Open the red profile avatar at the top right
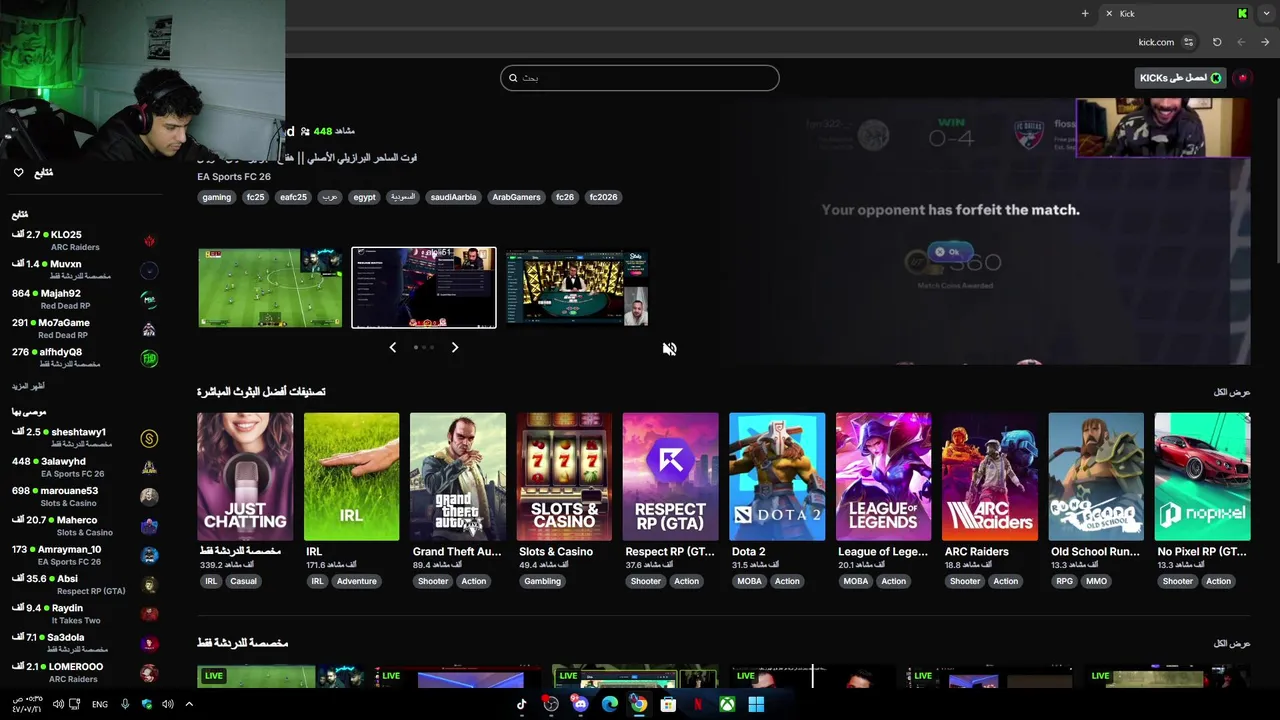This screenshot has height=720, width=1280. tap(1243, 77)
